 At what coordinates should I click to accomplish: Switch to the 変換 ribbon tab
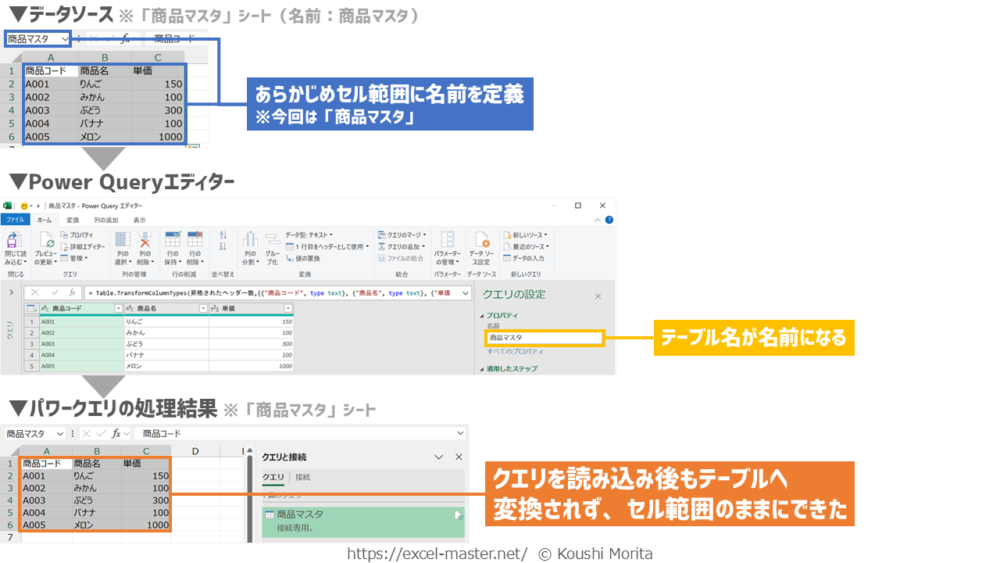(73, 220)
